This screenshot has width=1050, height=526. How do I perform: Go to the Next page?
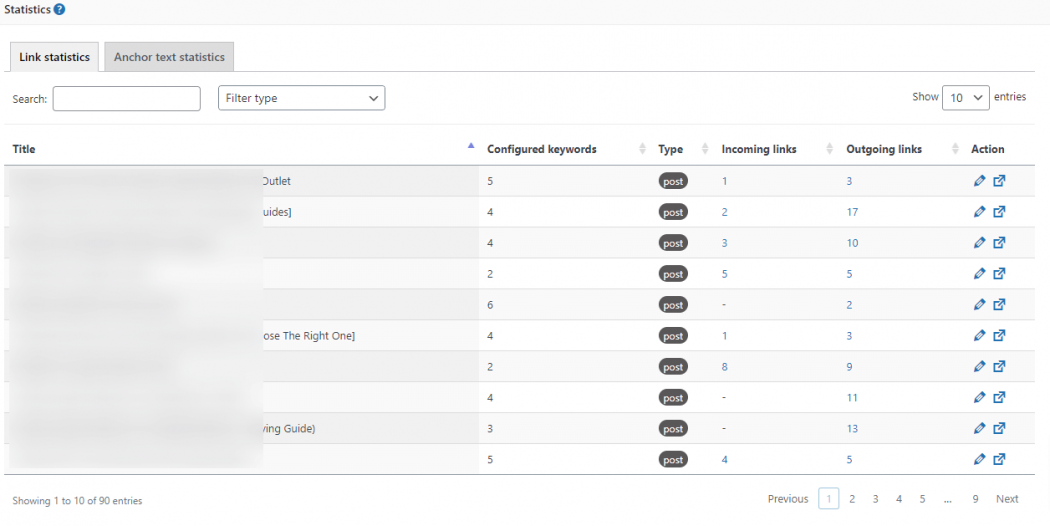click(x=1007, y=499)
